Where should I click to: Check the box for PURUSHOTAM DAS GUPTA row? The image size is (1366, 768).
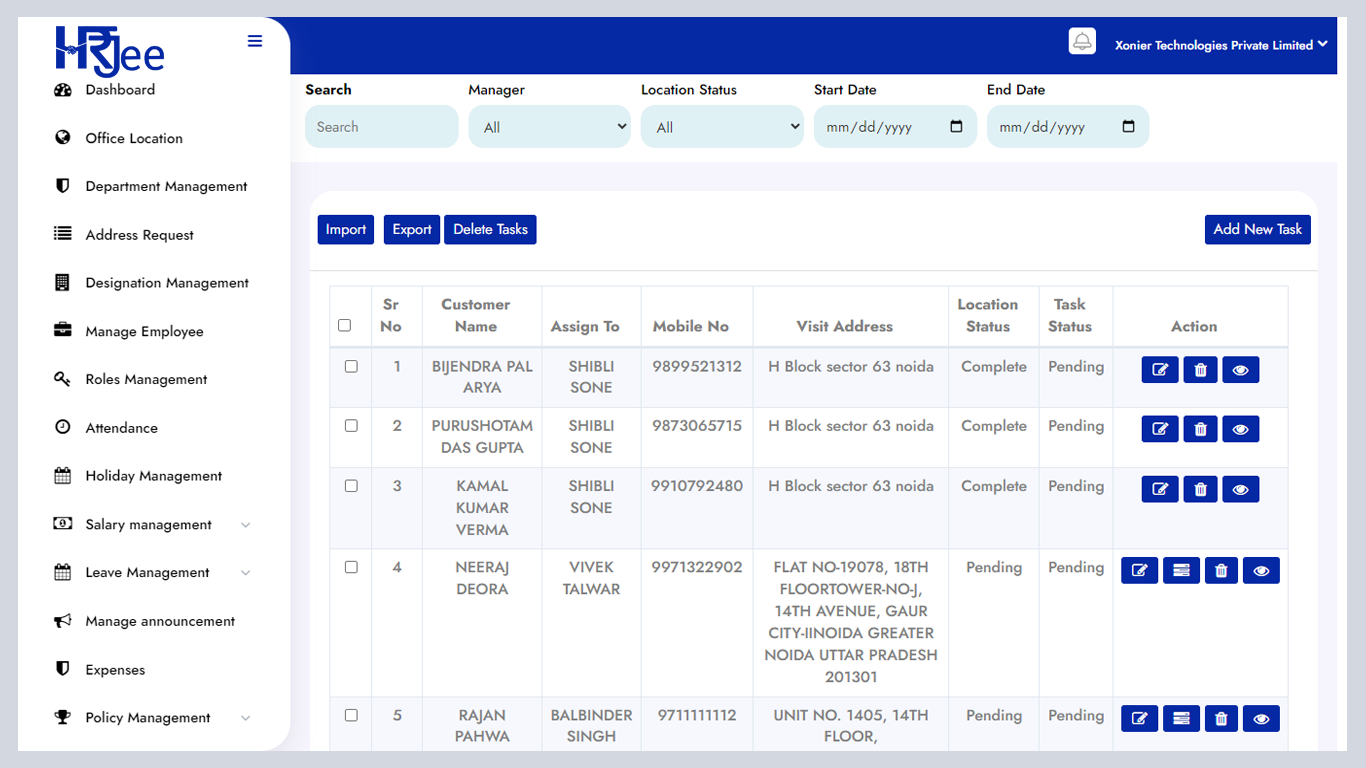click(351, 425)
